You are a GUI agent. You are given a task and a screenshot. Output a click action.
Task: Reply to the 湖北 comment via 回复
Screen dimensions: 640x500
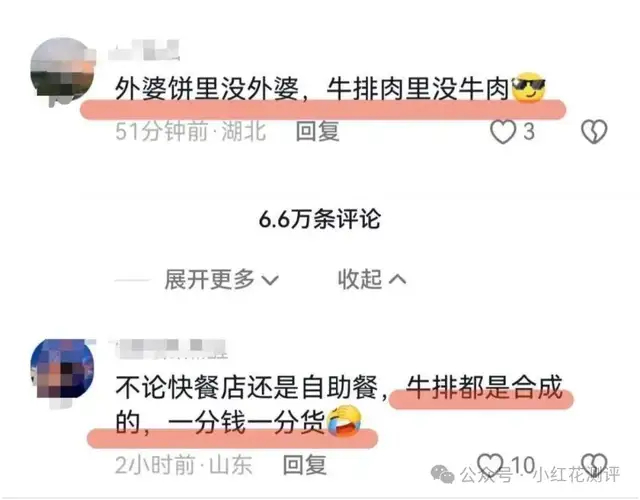[x=318, y=131]
